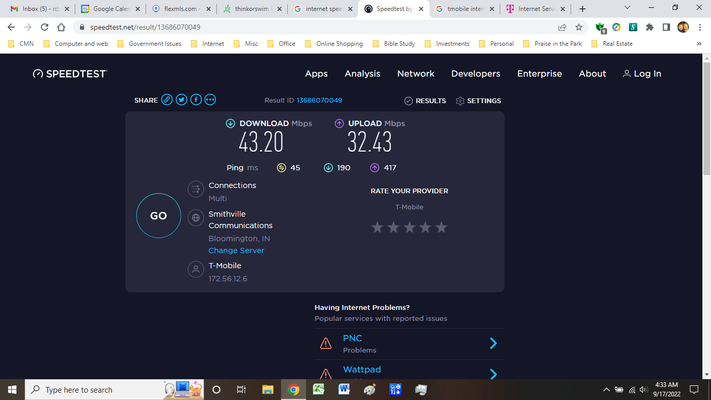Open Result ID 13686070049 link
711x400 pixels.
point(319,100)
